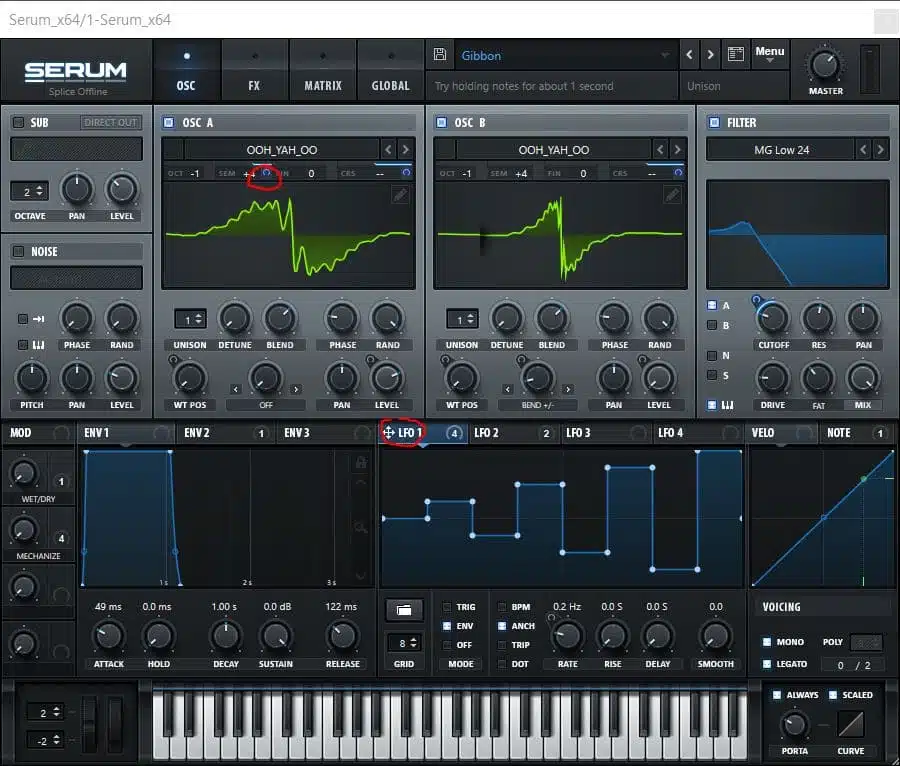Open the OSC A OOH_YAH_OO wavetable selector
This screenshot has width=900, height=766.
[x=281, y=150]
